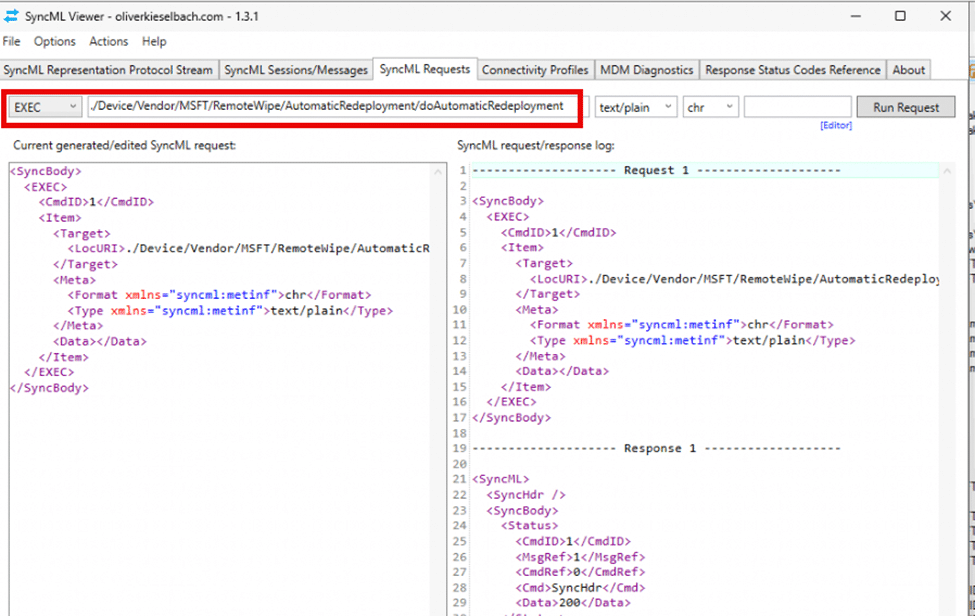Switch to SyncML Sessions/Messages tab
This screenshot has width=975, height=616.
coord(296,70)
